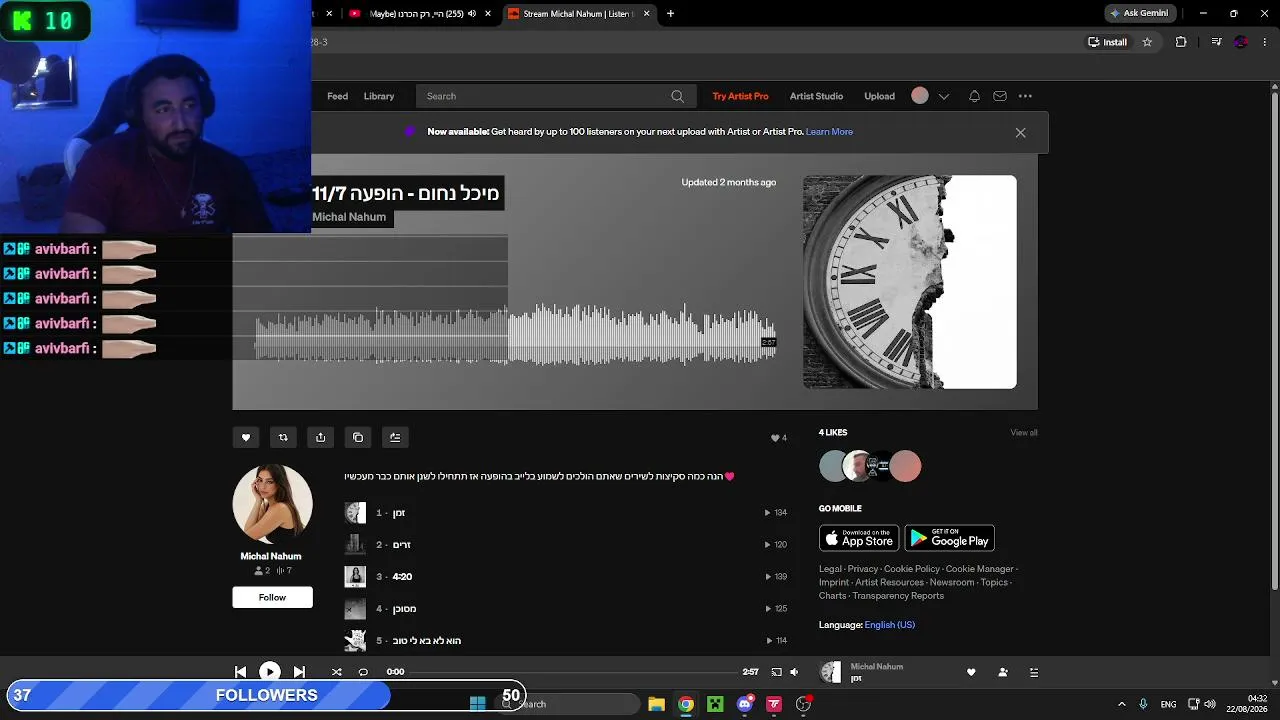Open Transparency Reports link
The image size is (1280, 720).
coord(898,596)
